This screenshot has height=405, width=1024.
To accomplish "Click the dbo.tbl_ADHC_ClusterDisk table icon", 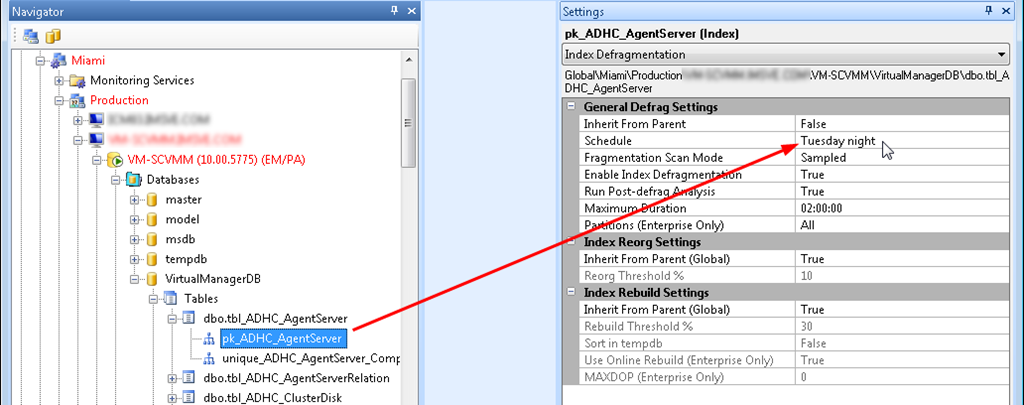I will pyautogui.click(x=189, y=398).
